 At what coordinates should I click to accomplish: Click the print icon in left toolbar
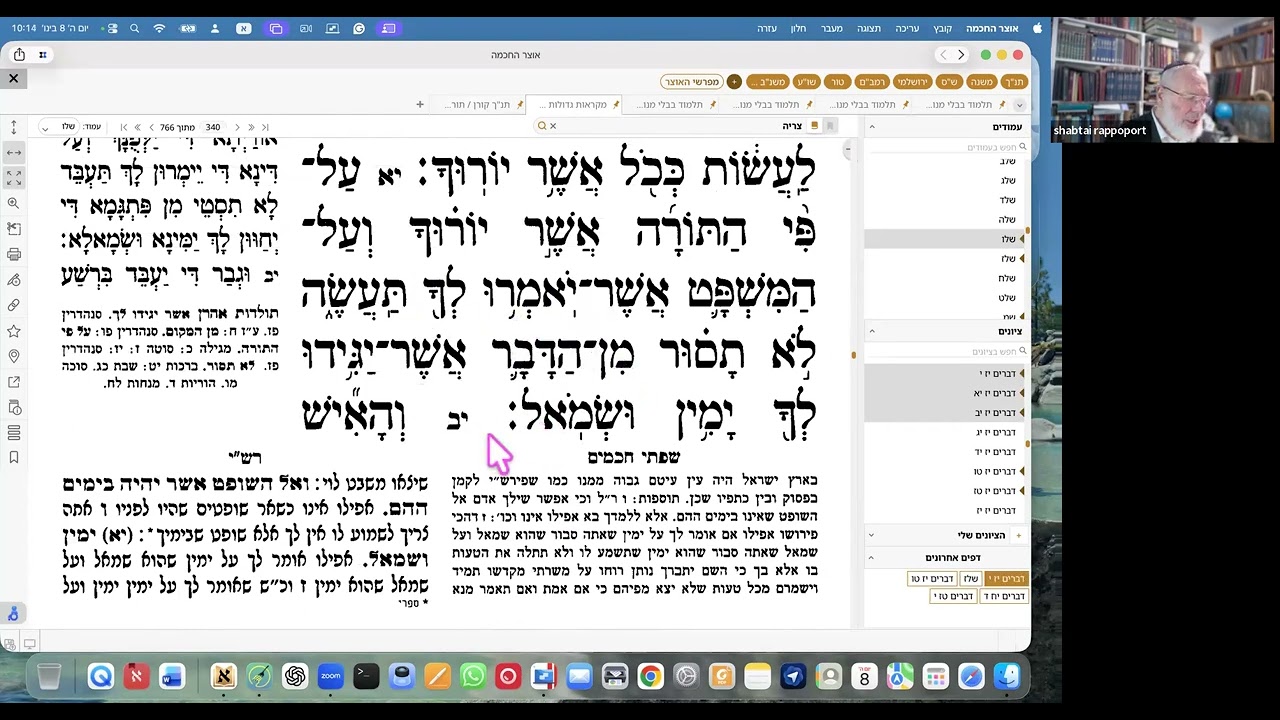pyautogui.click(x=13, y=254)
